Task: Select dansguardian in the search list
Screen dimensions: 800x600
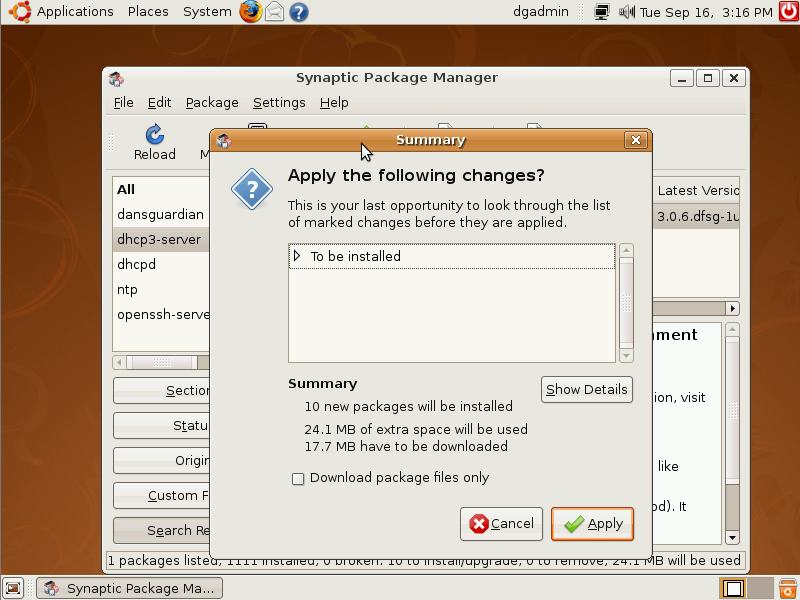Action: tap(161, 214)
